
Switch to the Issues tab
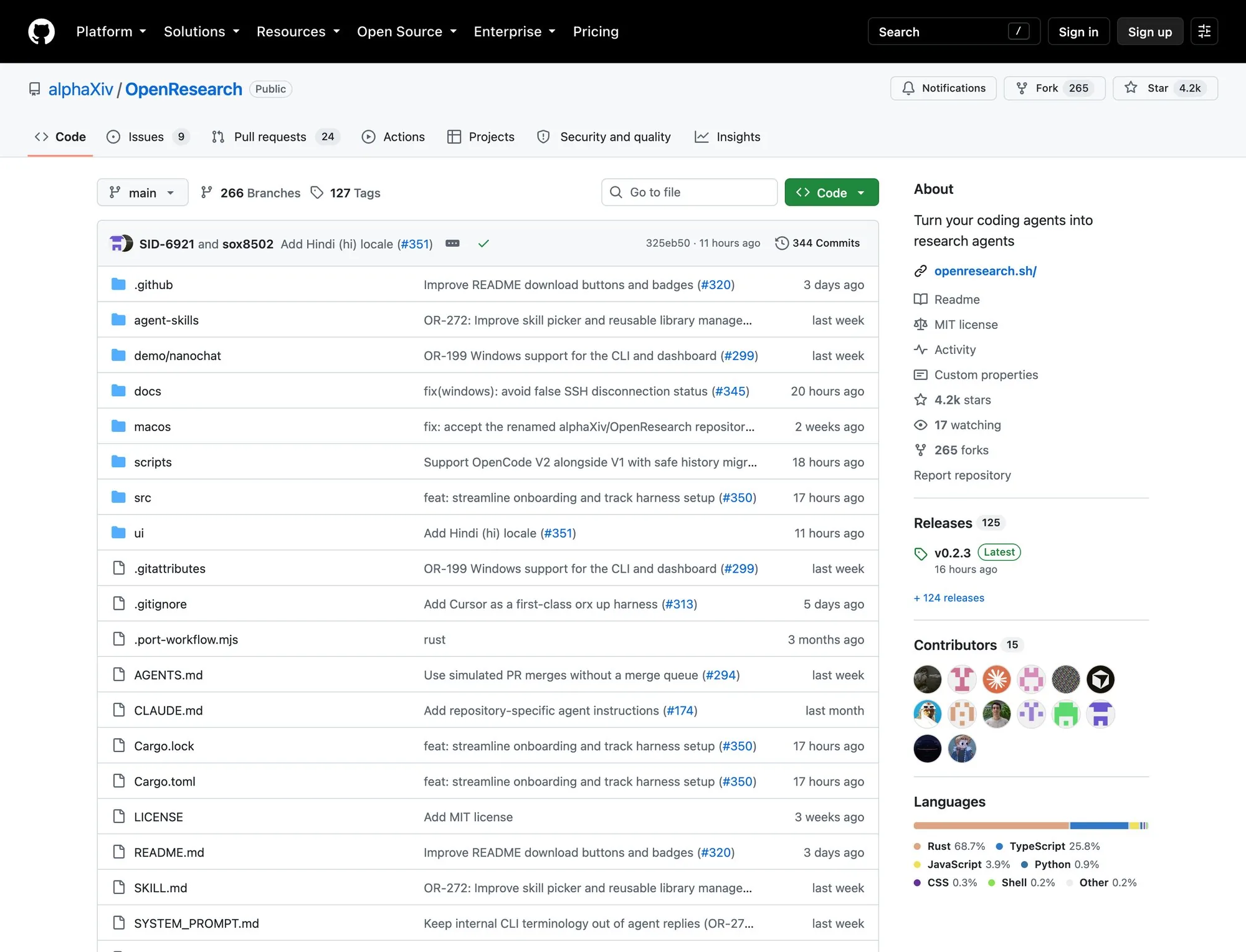click(x=148, y=137)
